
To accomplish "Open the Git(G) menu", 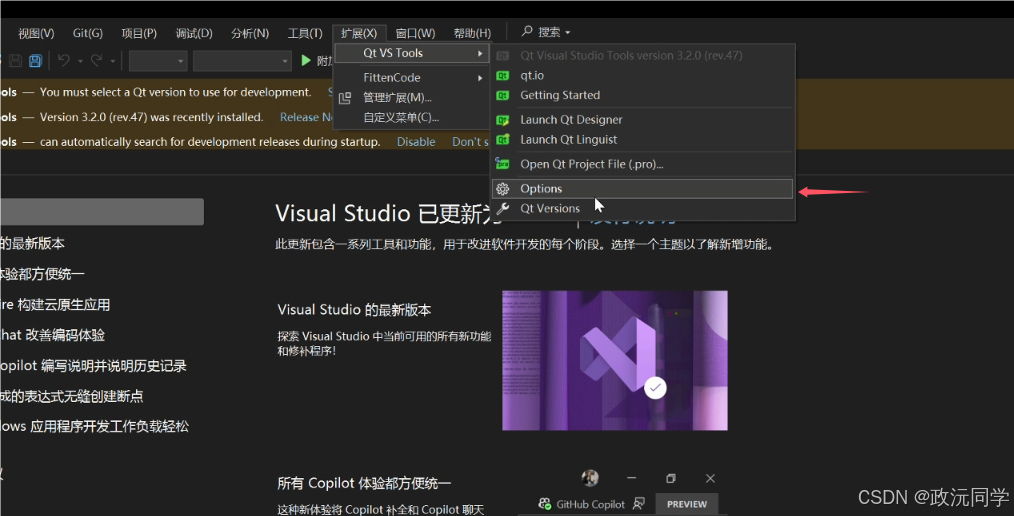I will click(87, 33).
